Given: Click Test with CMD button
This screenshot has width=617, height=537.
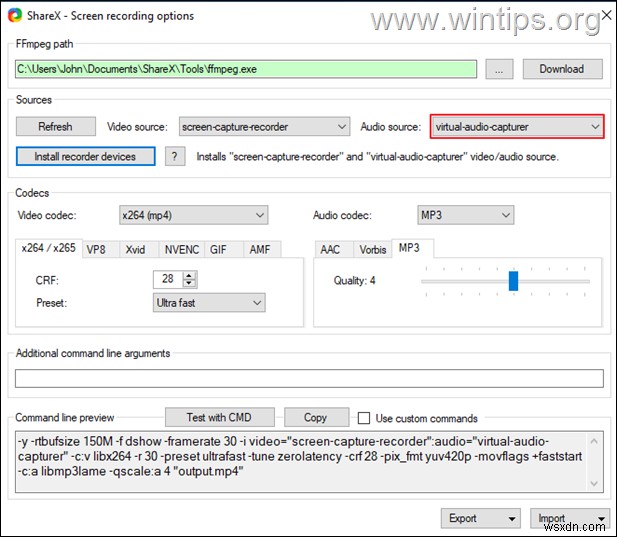Looking at the screenshot, I should coord(220,417).
